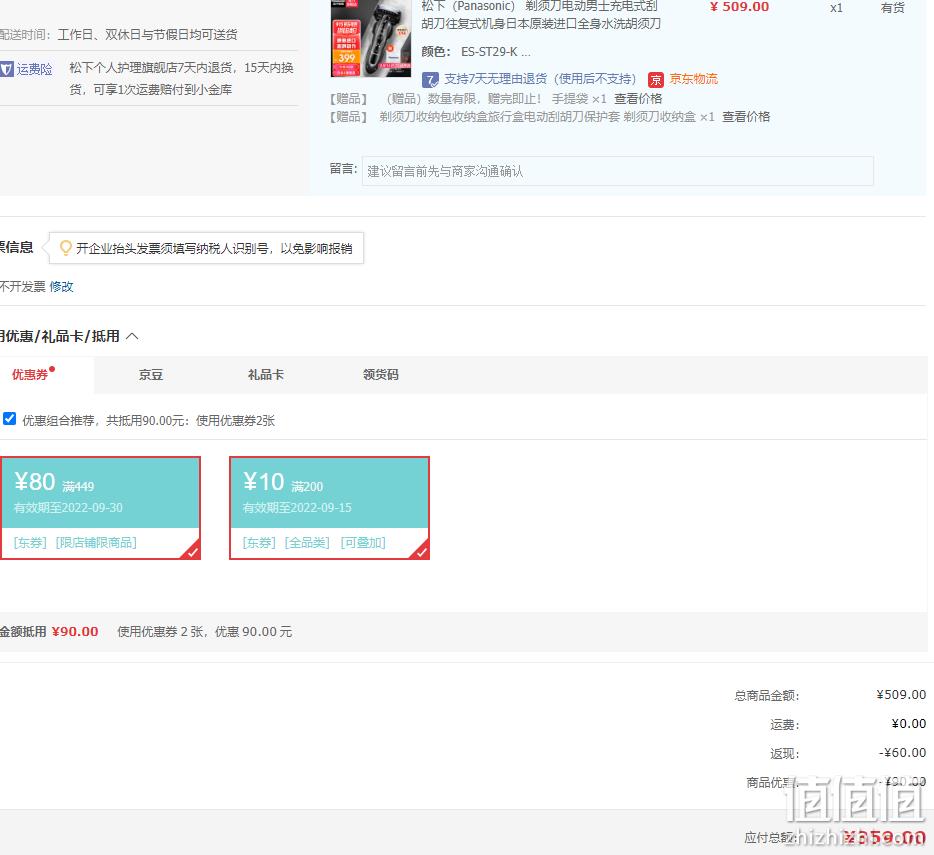Click the 返现 -¥60.00 value
The height and width of the screenshot is (855, 934).
click(902, 753)
